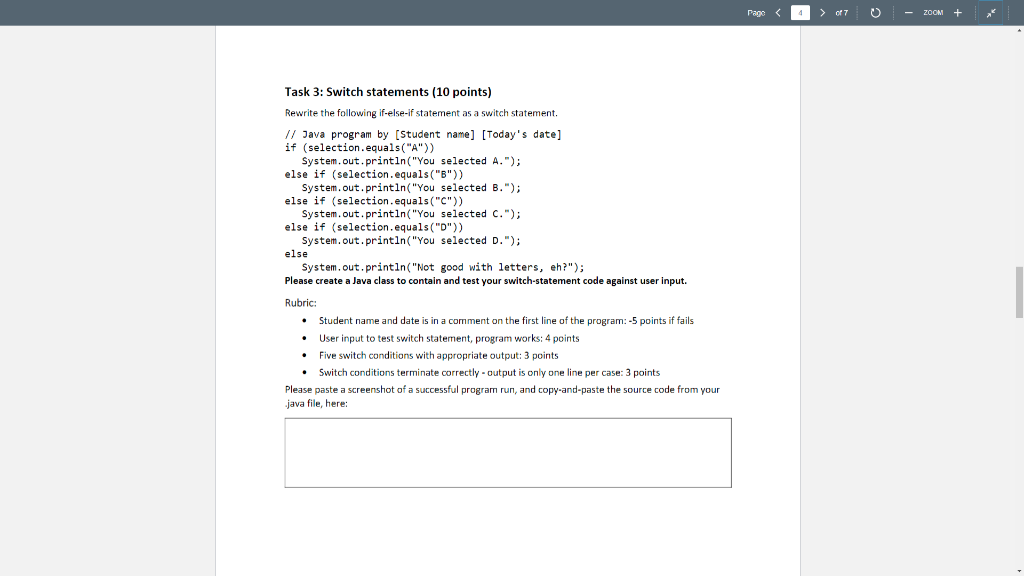This screenshot has width=1024, height=576.
Task: Select the page number input showing 4
Action: pos(800,12)
